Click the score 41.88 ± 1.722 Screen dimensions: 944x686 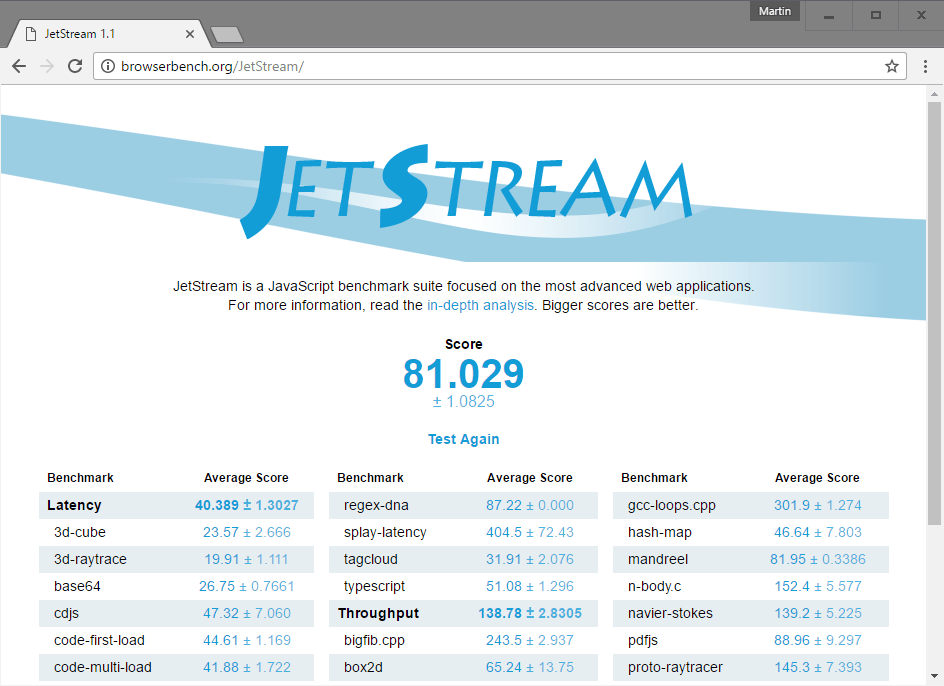click(x=247, y=667)
